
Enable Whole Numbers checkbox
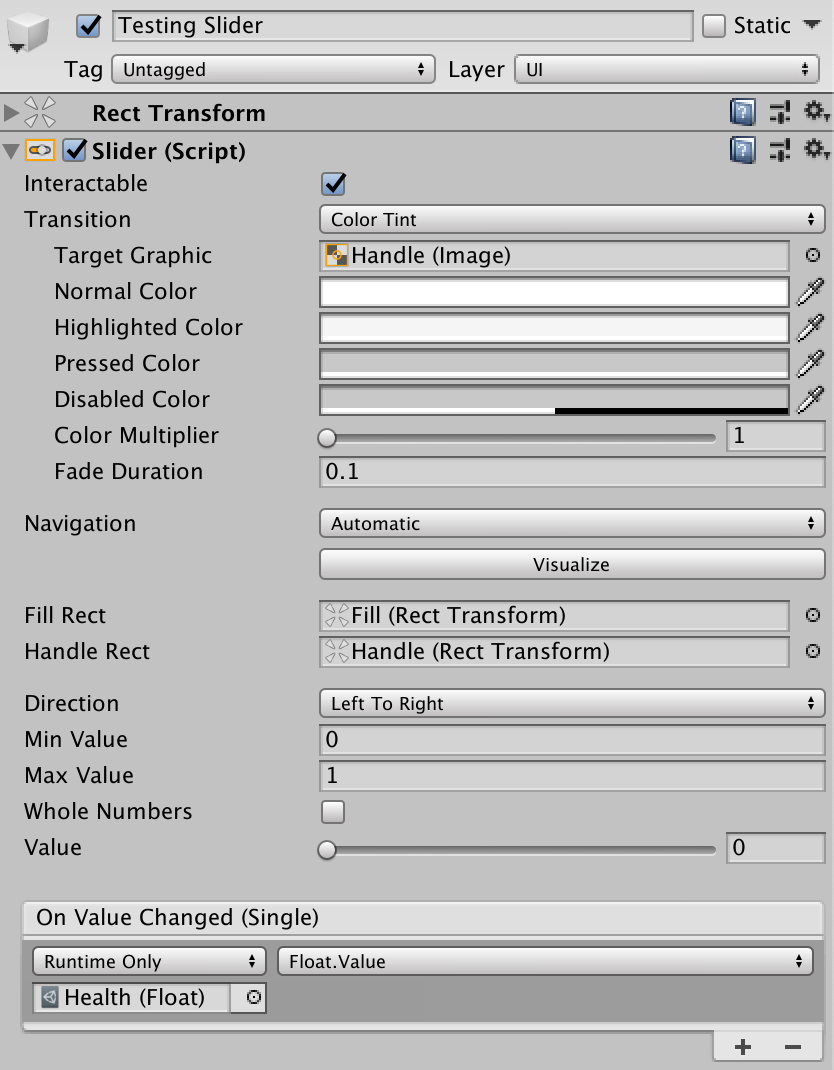tap(333, 812)
